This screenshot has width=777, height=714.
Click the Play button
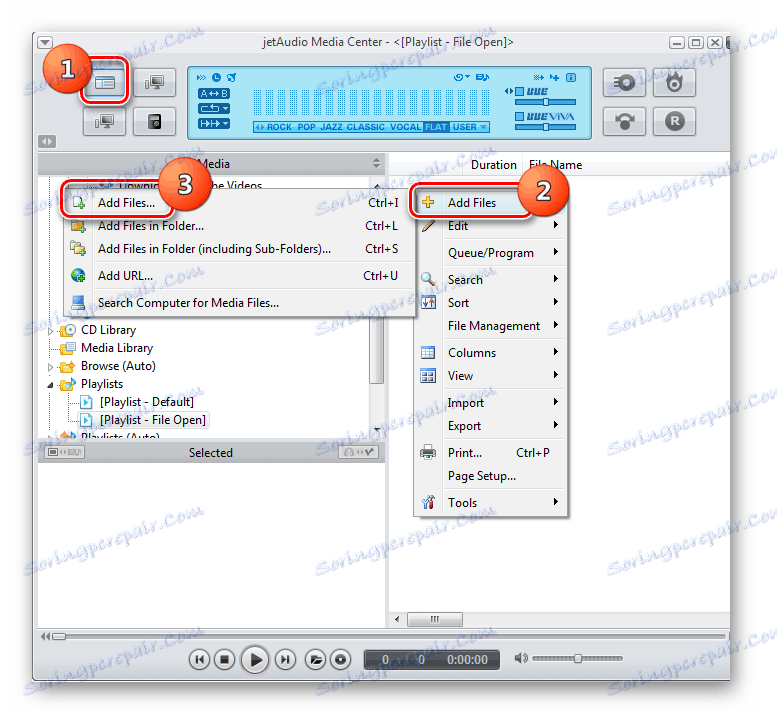pyautogui.click(x=255, y=659)
